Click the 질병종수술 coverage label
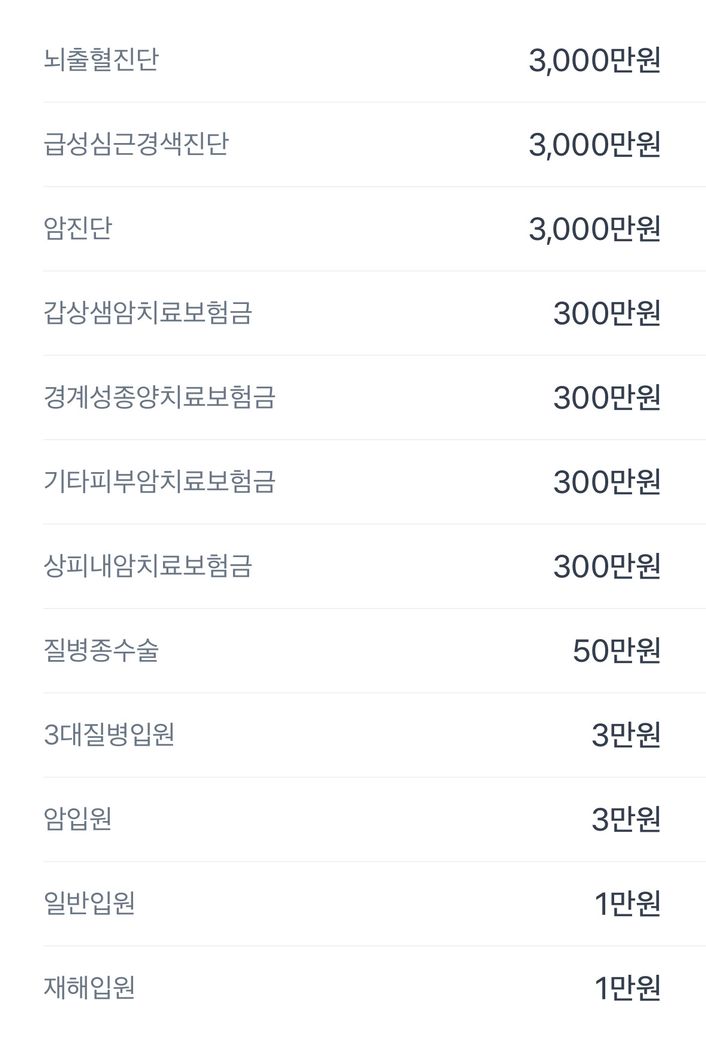706x1040 pixels. (x=101, y=650)
